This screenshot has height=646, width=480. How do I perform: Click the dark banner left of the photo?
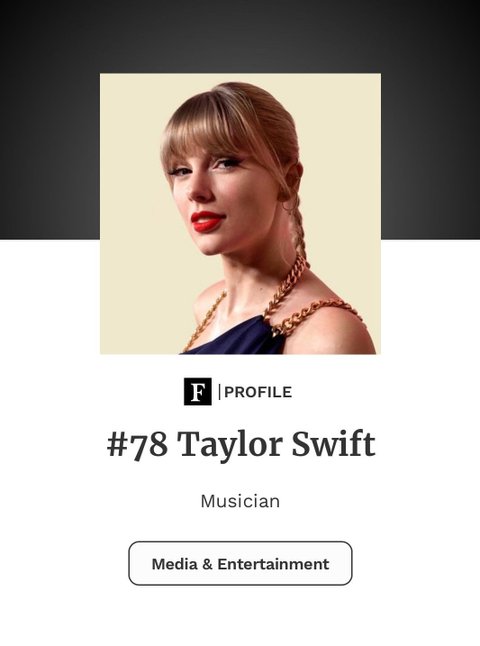click(49, 156)
